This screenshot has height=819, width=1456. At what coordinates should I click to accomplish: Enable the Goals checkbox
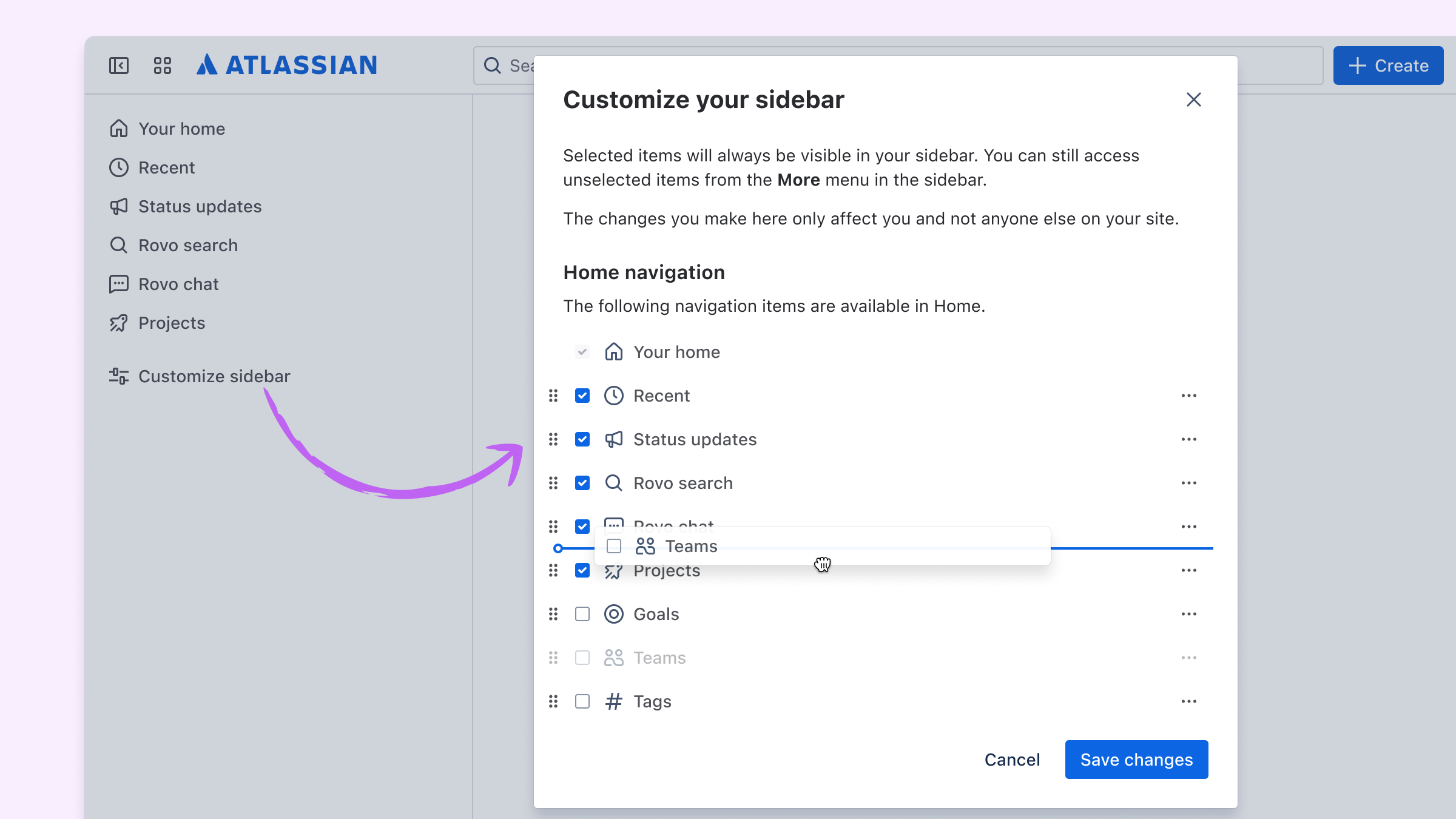click(x=582, y=614)
